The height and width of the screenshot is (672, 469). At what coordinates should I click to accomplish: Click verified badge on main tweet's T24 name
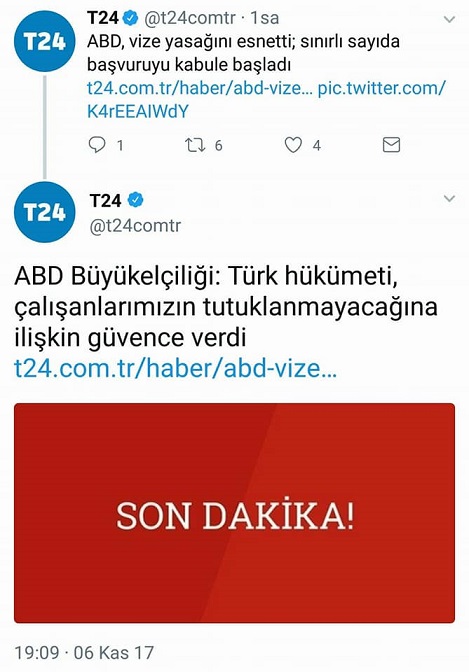pyautogui.click(x=136, y=200)
